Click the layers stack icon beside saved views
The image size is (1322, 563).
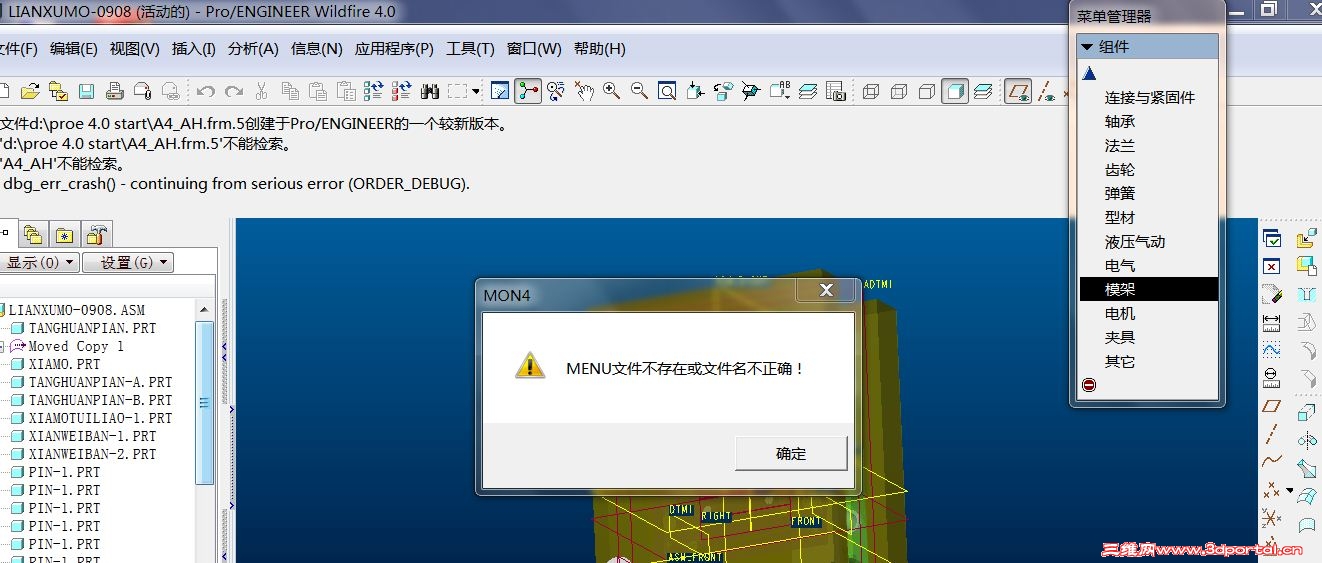click(x=808, y=91)
